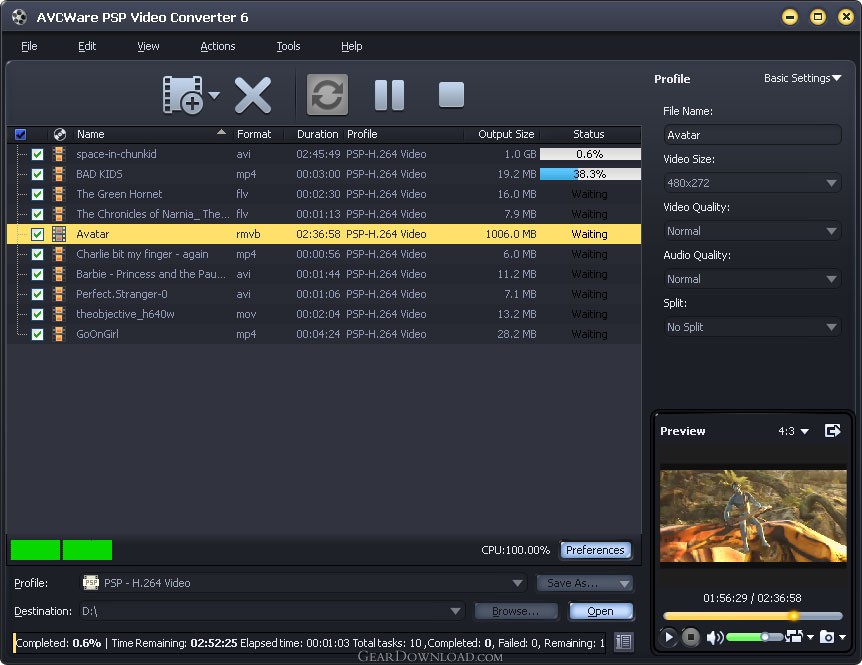
Task: Open the Basic Settings dropdown
Action: coord(803,79)
